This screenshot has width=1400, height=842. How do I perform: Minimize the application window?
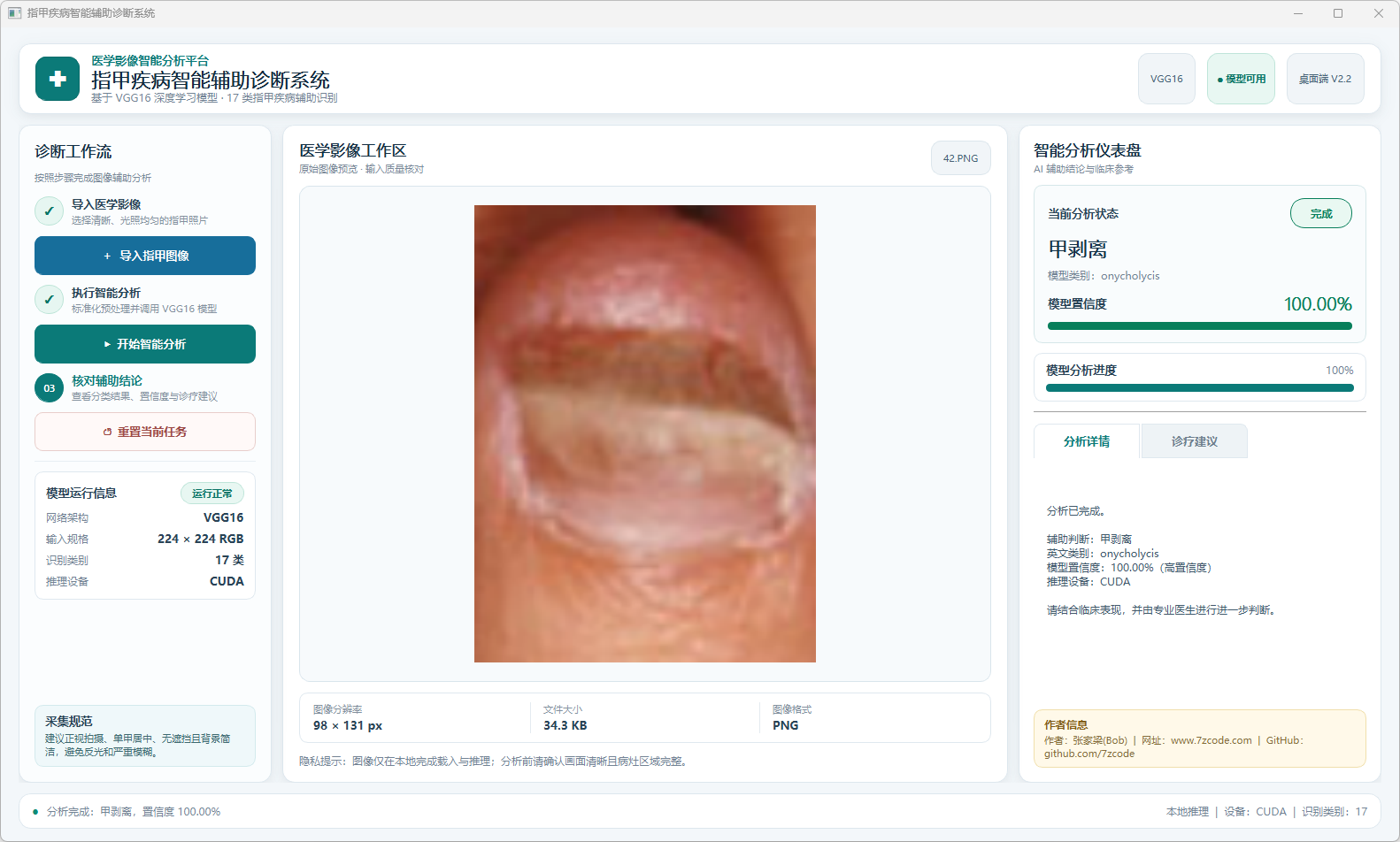(x=1298, y=13)
